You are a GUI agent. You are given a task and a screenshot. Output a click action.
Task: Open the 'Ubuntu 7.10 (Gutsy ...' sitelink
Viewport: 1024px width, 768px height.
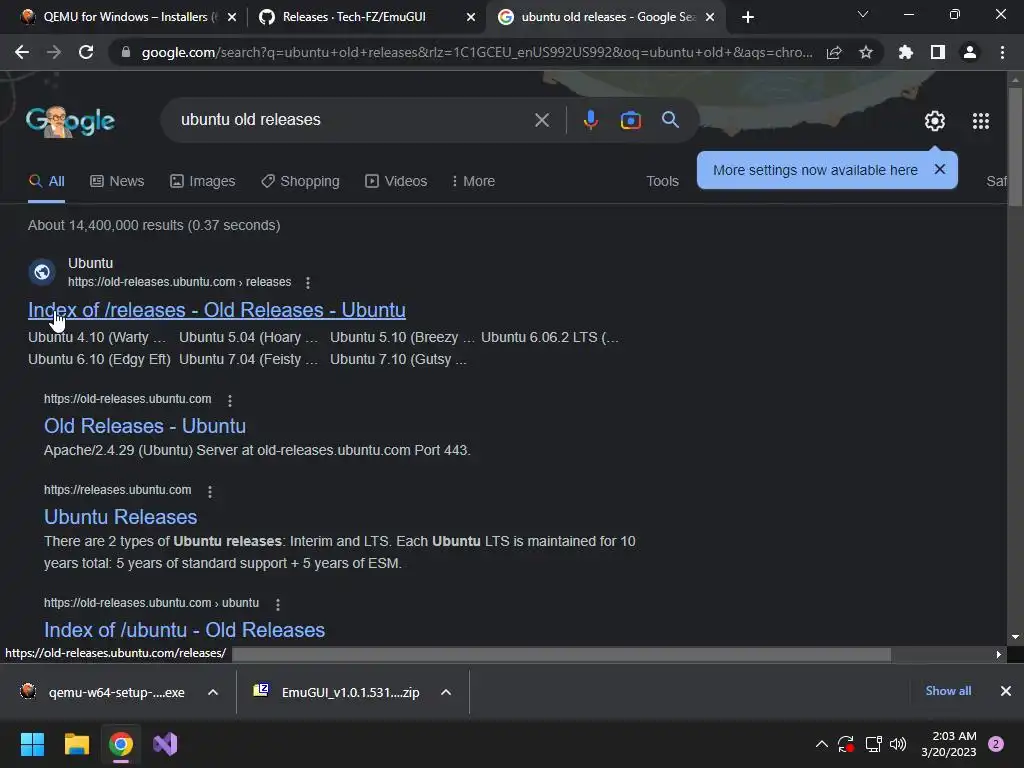pos(398,360)
